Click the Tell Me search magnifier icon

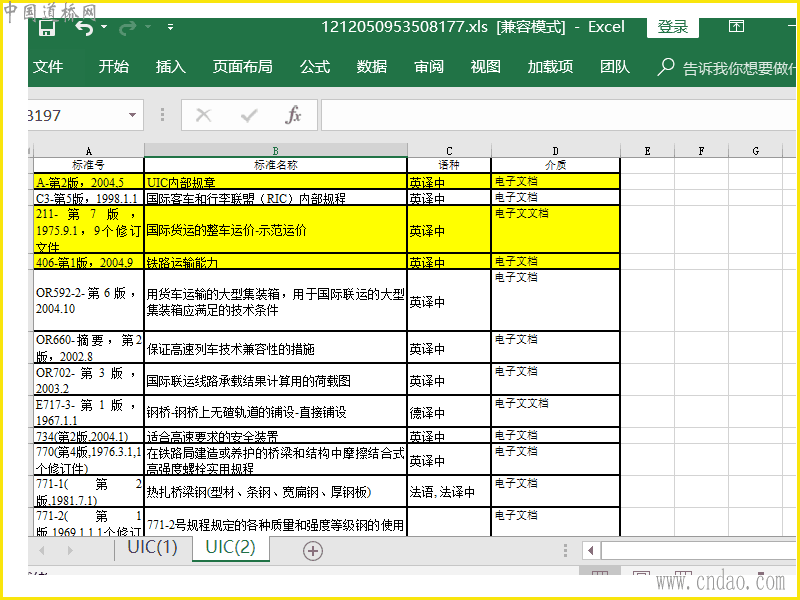pos(665,67)
